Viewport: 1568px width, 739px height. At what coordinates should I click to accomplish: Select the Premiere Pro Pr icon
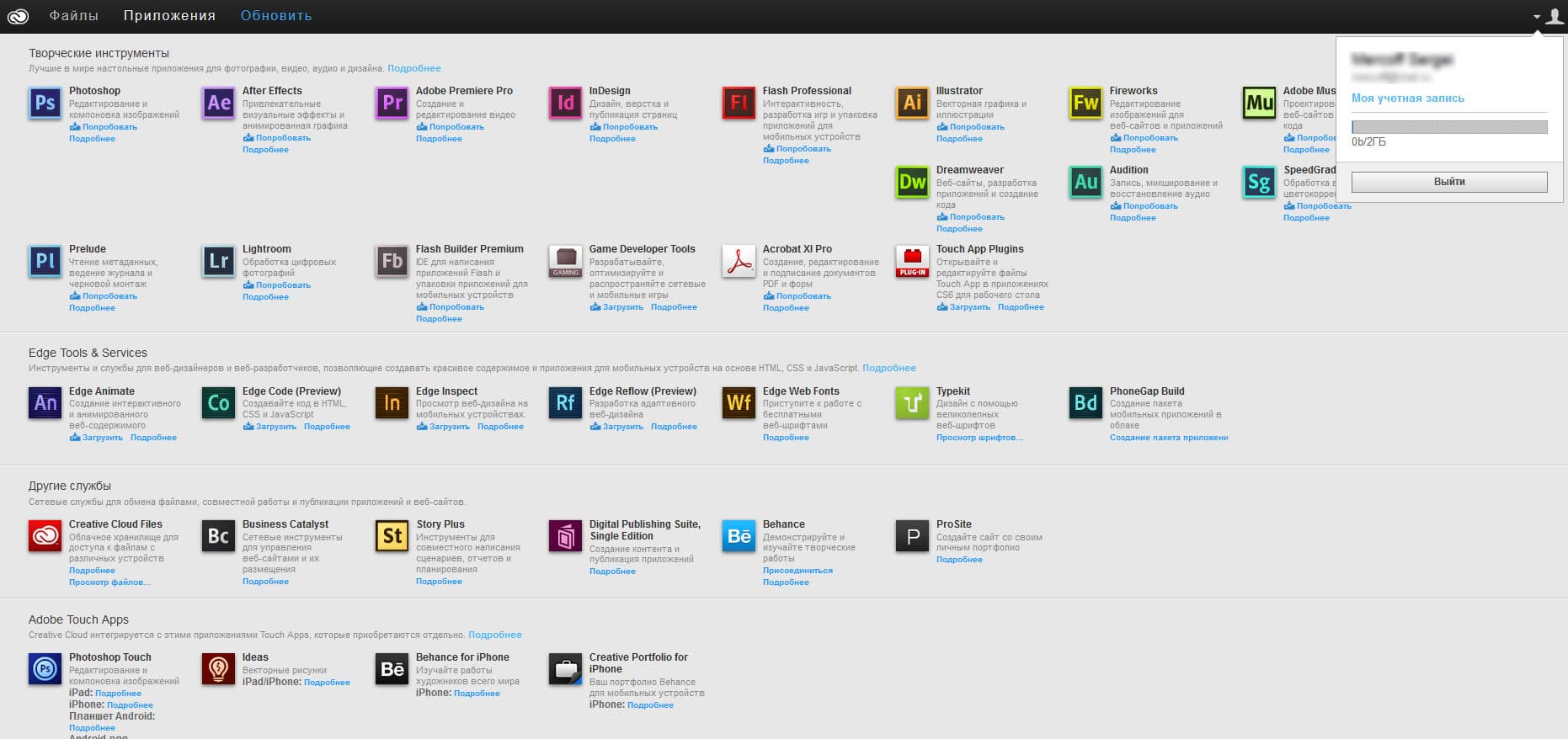coord(392,103)
